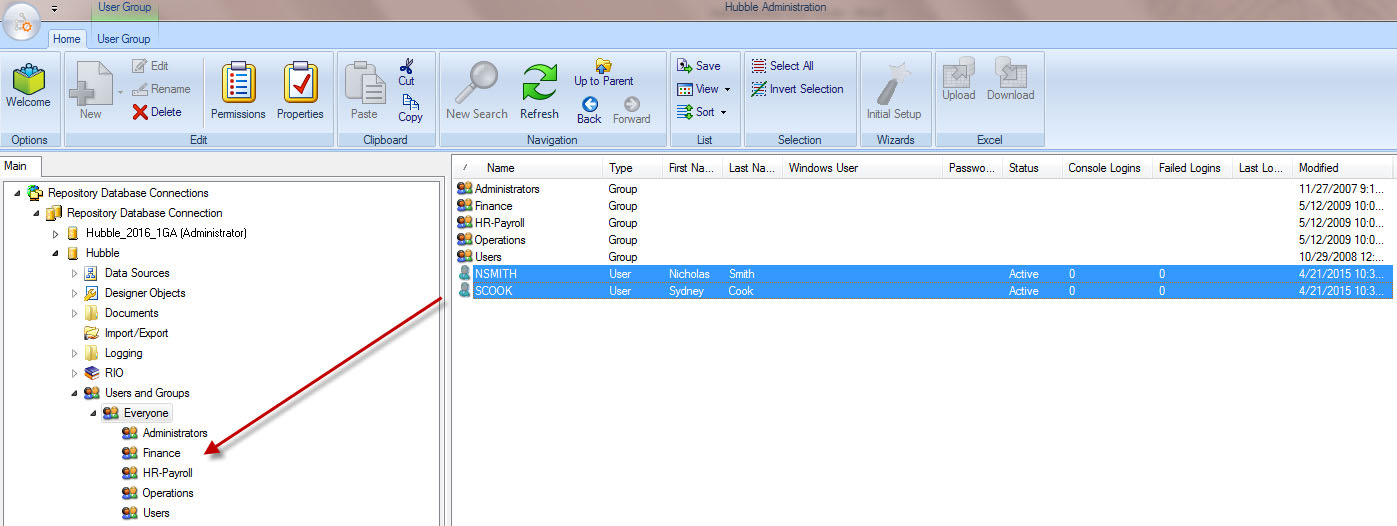Click the Copy icon in Clipboard
Image resolution: width=1397 pixels, height=526 pixels.
(410, 103)
